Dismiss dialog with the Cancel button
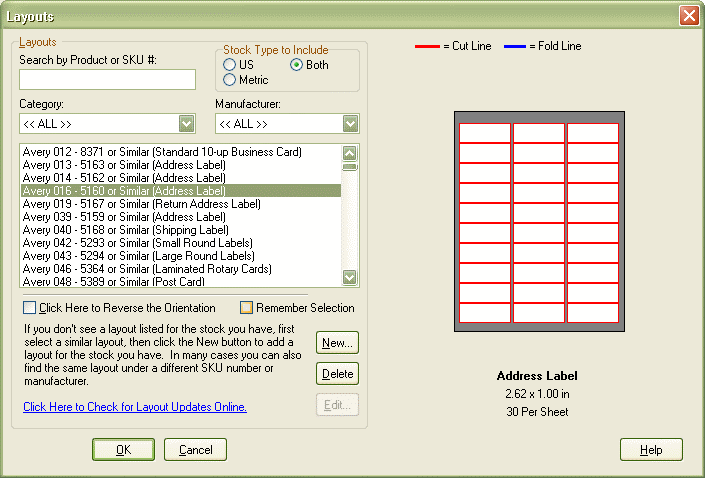 196,450
